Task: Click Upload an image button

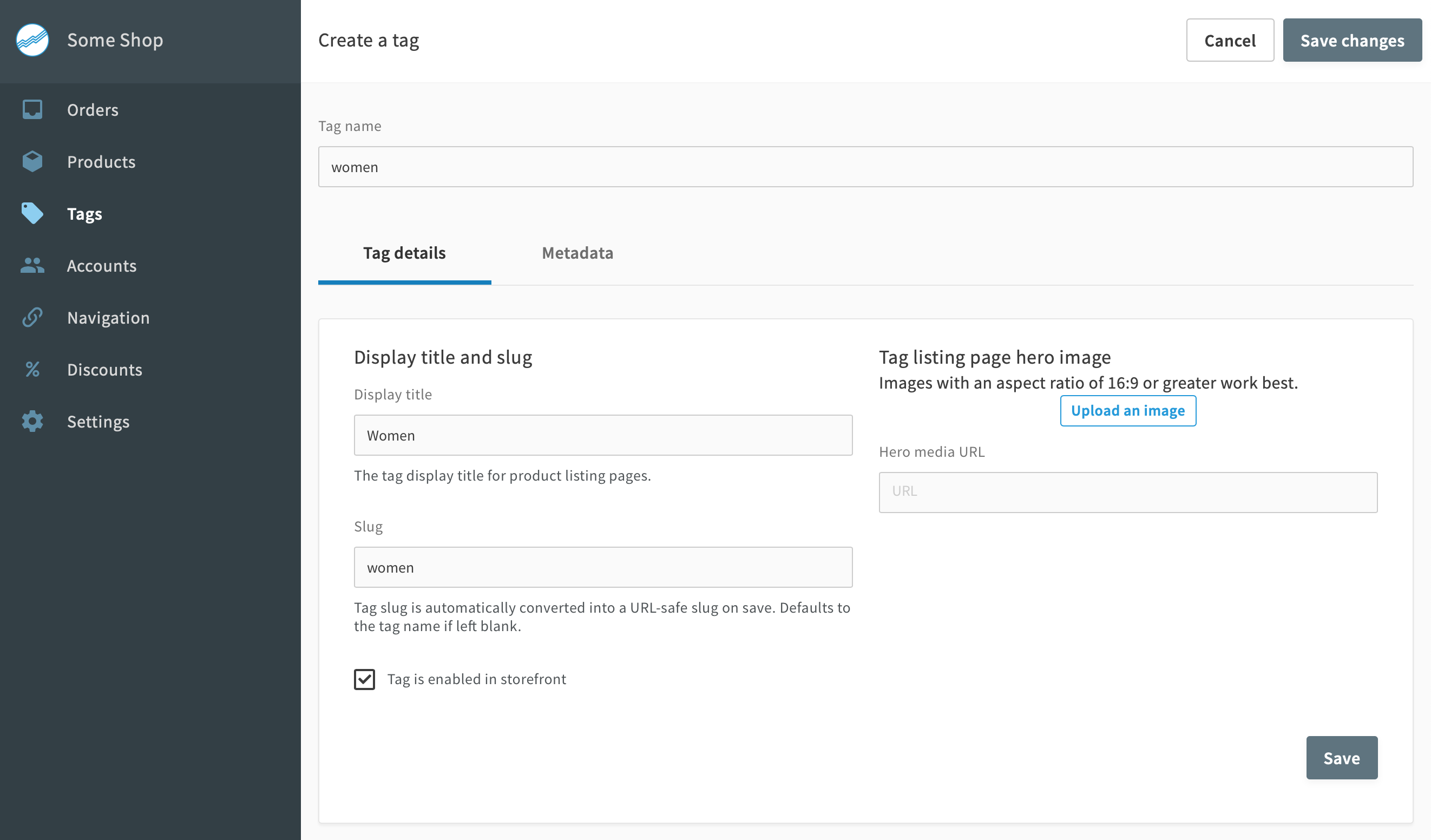Action: (1127, 411)
